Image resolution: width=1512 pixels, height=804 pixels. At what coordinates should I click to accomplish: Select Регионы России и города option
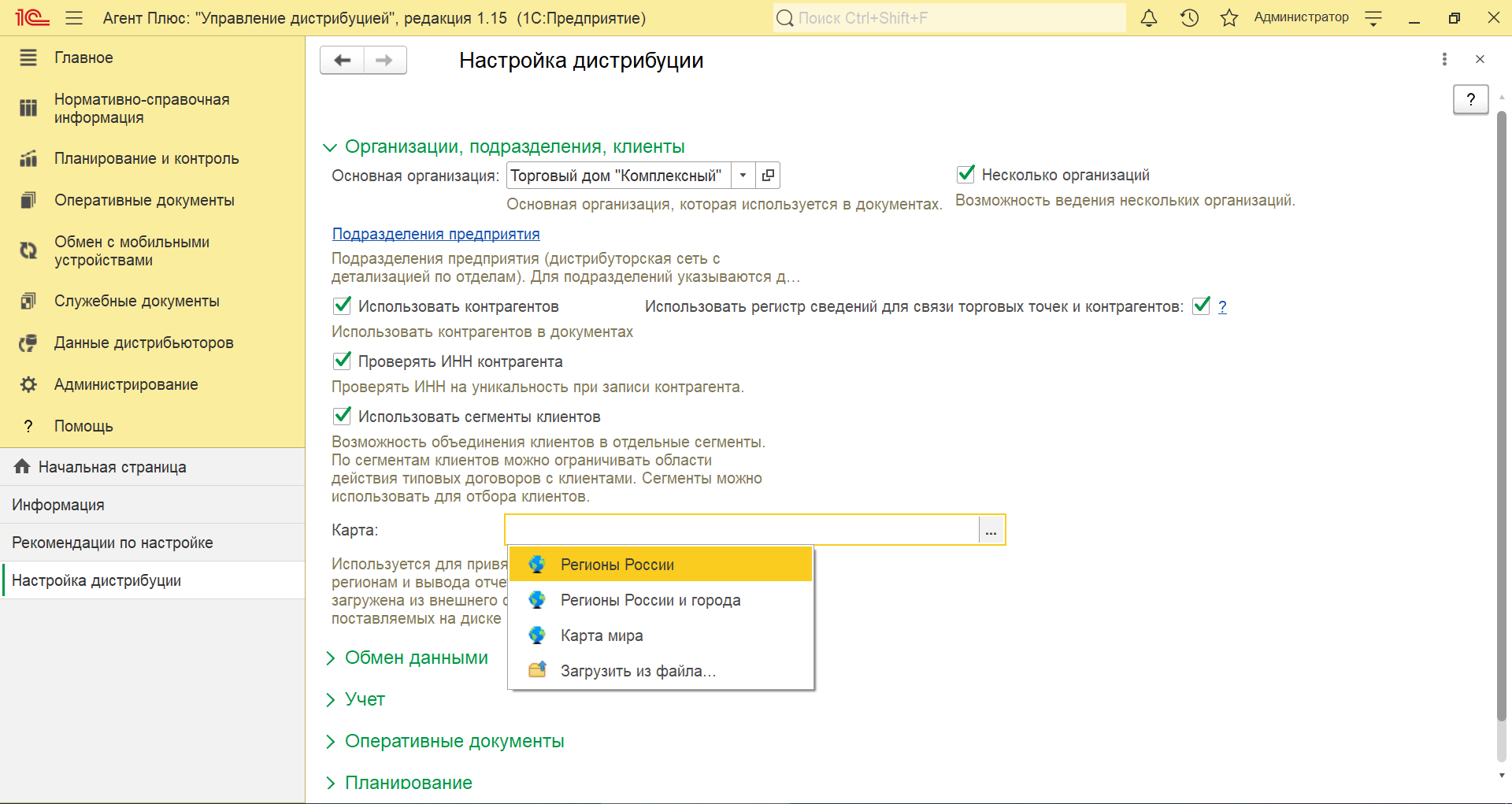[661, 600]
